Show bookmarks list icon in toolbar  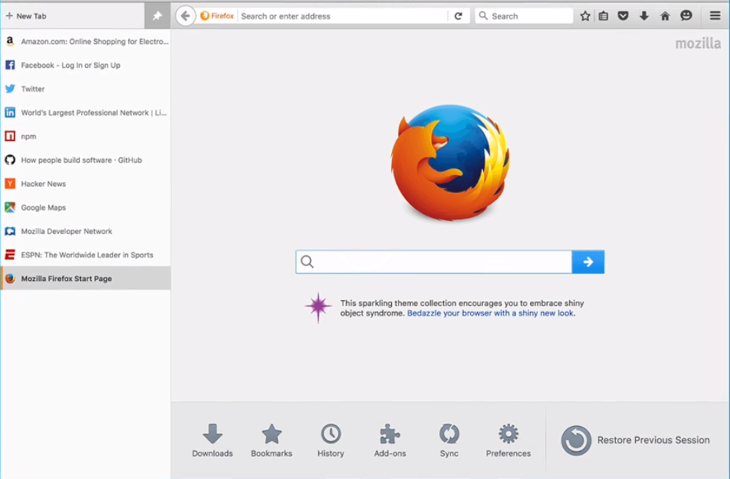pos(603,16)
